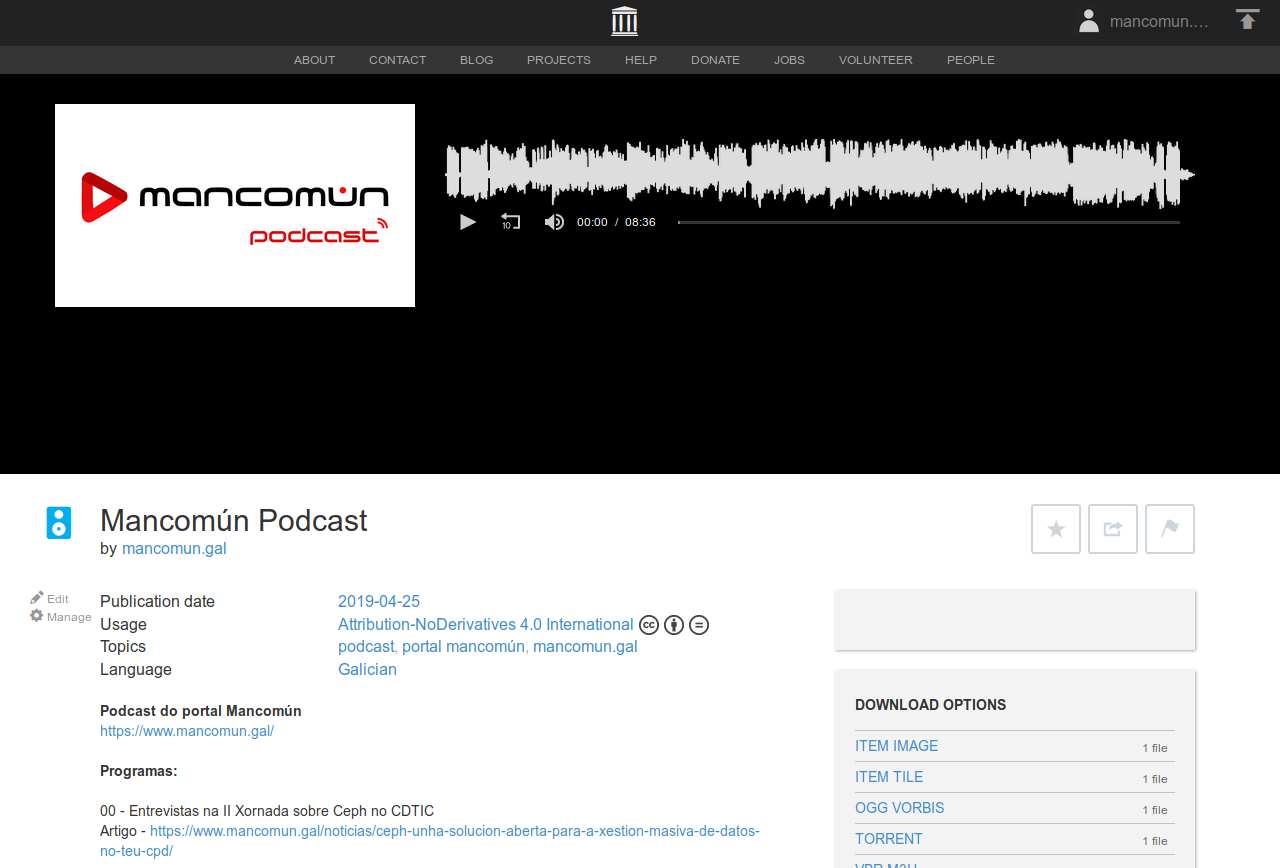Play the podcast audio
1280x868 pixels.
coord(467,222)
